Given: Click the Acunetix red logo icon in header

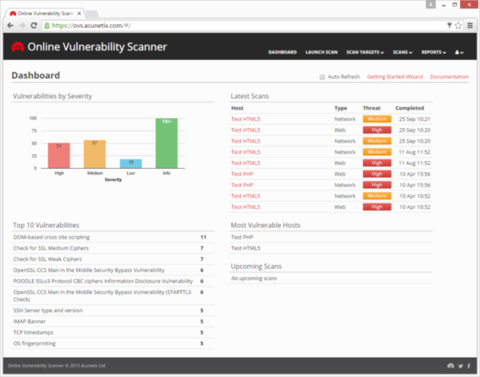Looking at the screenshot, I should [x=18, y=47].
